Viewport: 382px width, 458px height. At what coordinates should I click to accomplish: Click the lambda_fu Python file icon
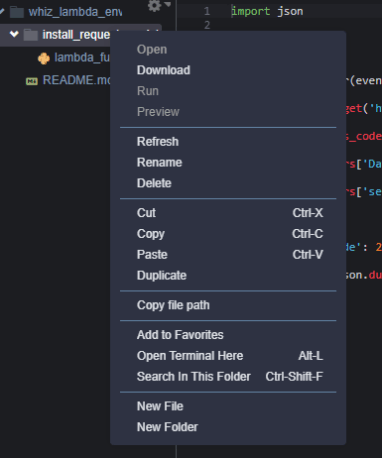(44, 58)
